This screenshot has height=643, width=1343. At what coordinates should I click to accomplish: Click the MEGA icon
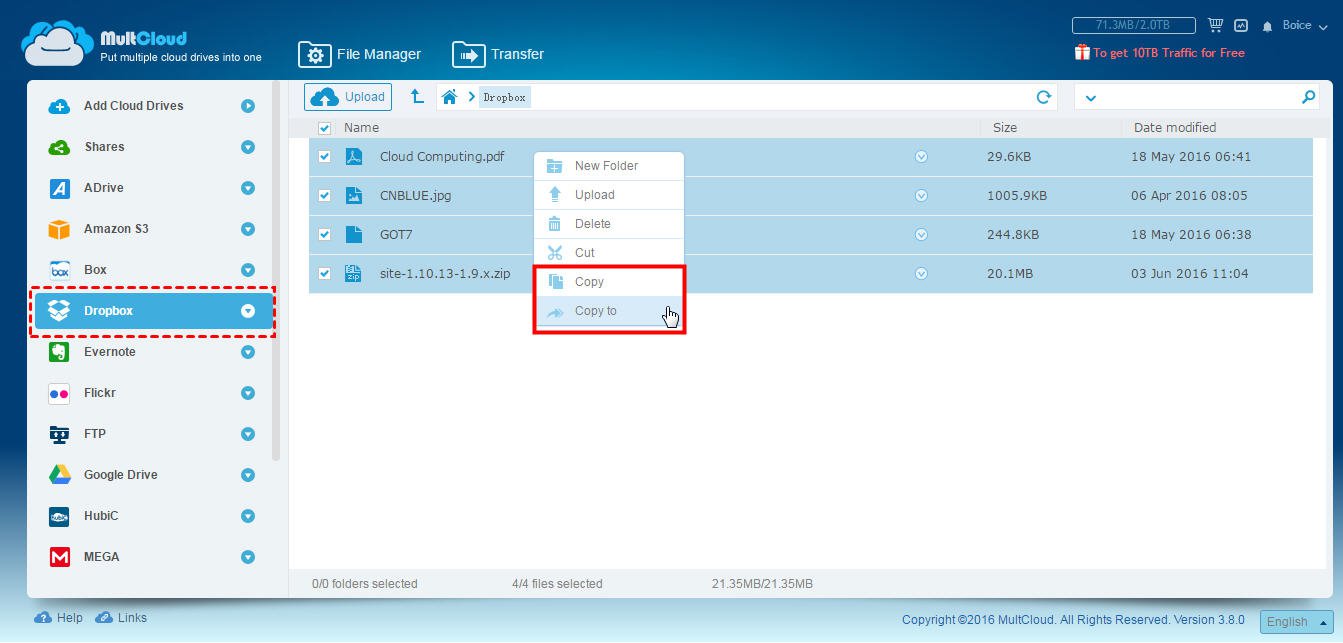click(59, 557)
